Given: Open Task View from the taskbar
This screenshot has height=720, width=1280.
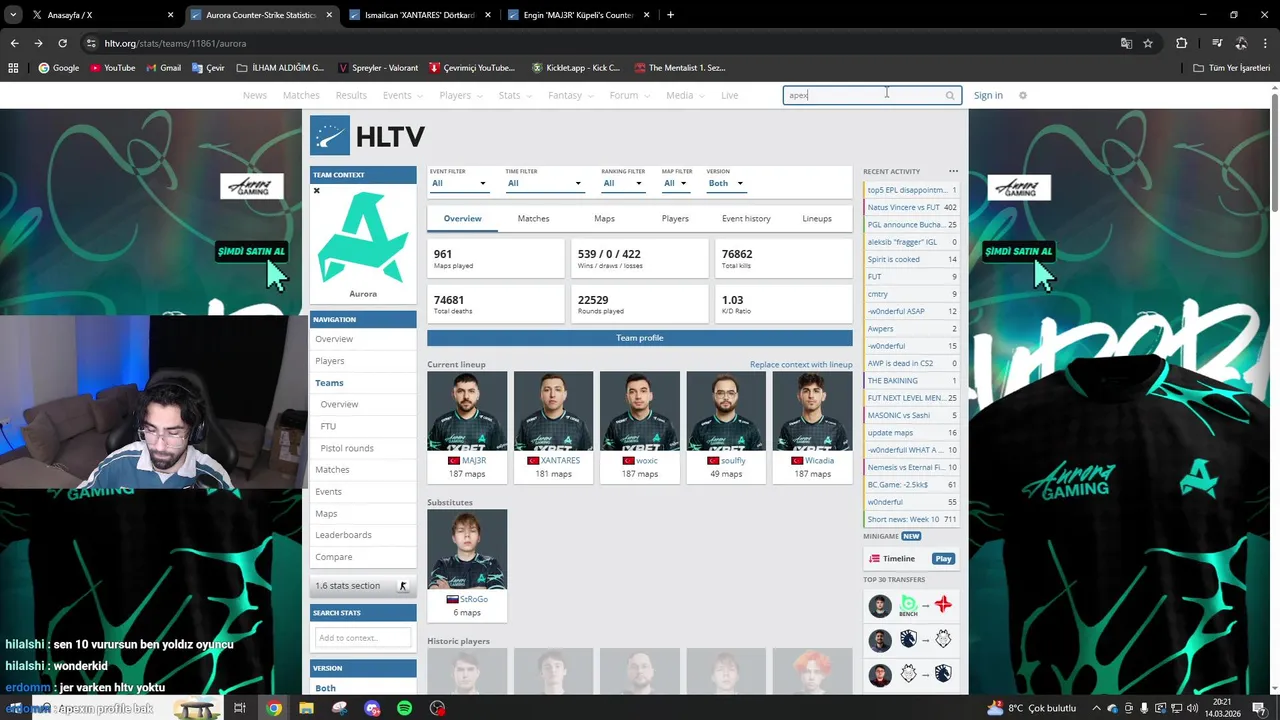Looking at the screenshot, I should [240, 708].
